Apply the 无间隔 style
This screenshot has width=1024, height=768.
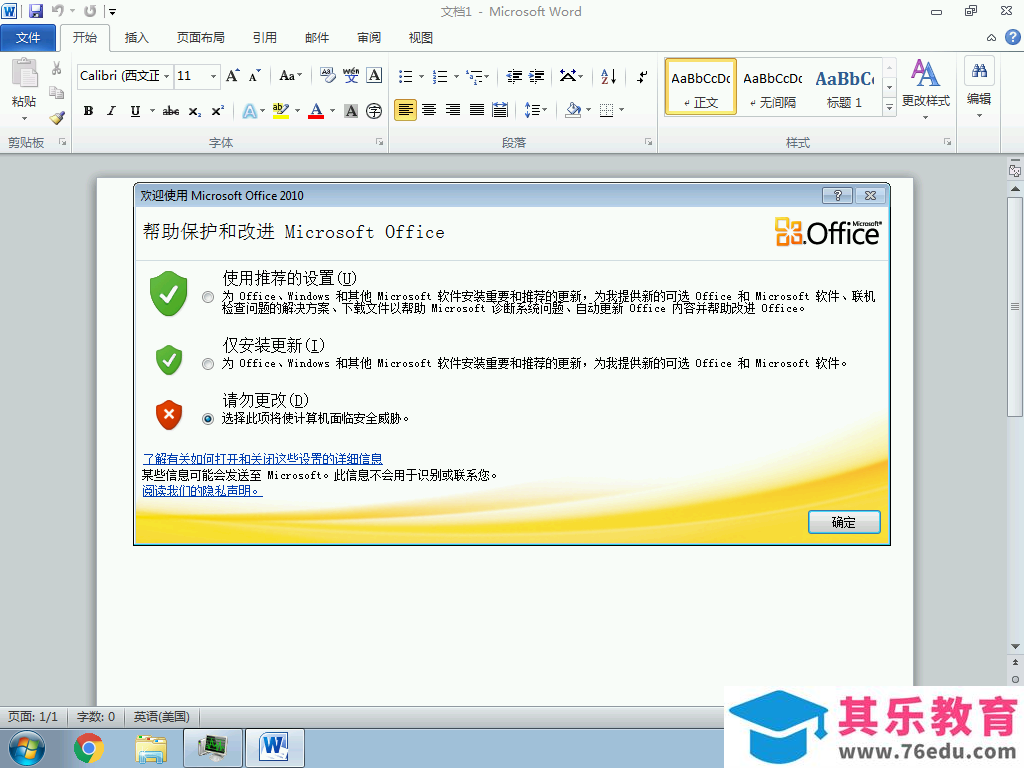click(773, 88)
